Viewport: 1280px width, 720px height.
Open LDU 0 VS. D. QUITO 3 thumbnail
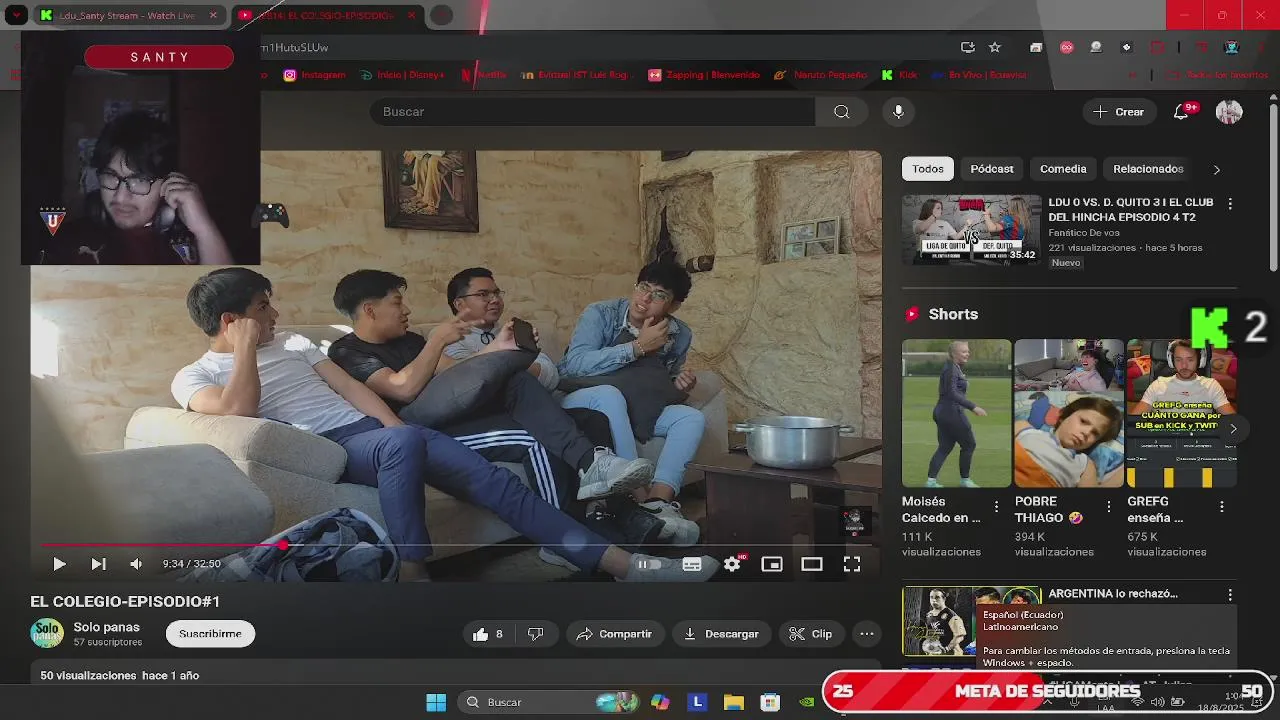[x=972, y=229]
